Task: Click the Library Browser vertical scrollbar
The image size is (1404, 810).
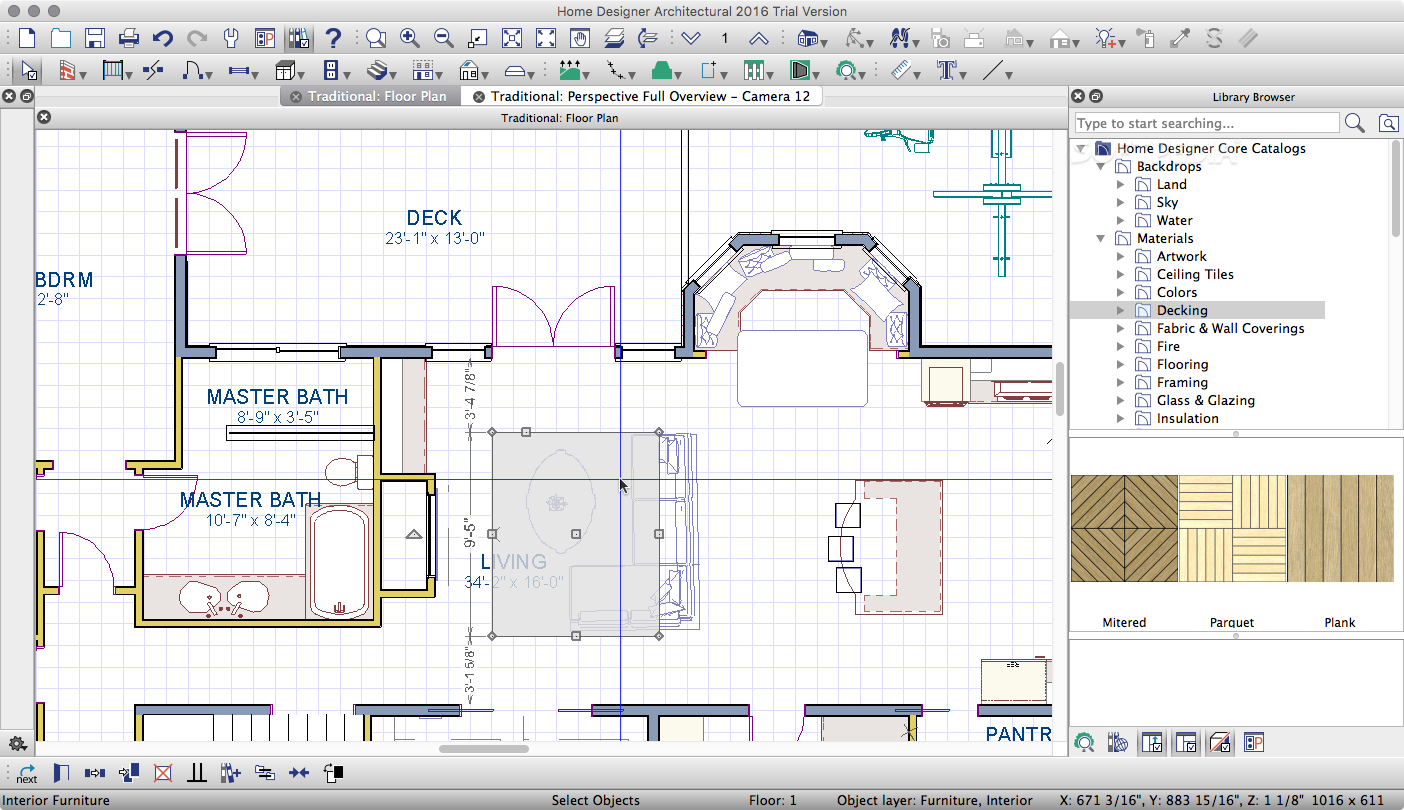Action: [x=1396, y=190]
